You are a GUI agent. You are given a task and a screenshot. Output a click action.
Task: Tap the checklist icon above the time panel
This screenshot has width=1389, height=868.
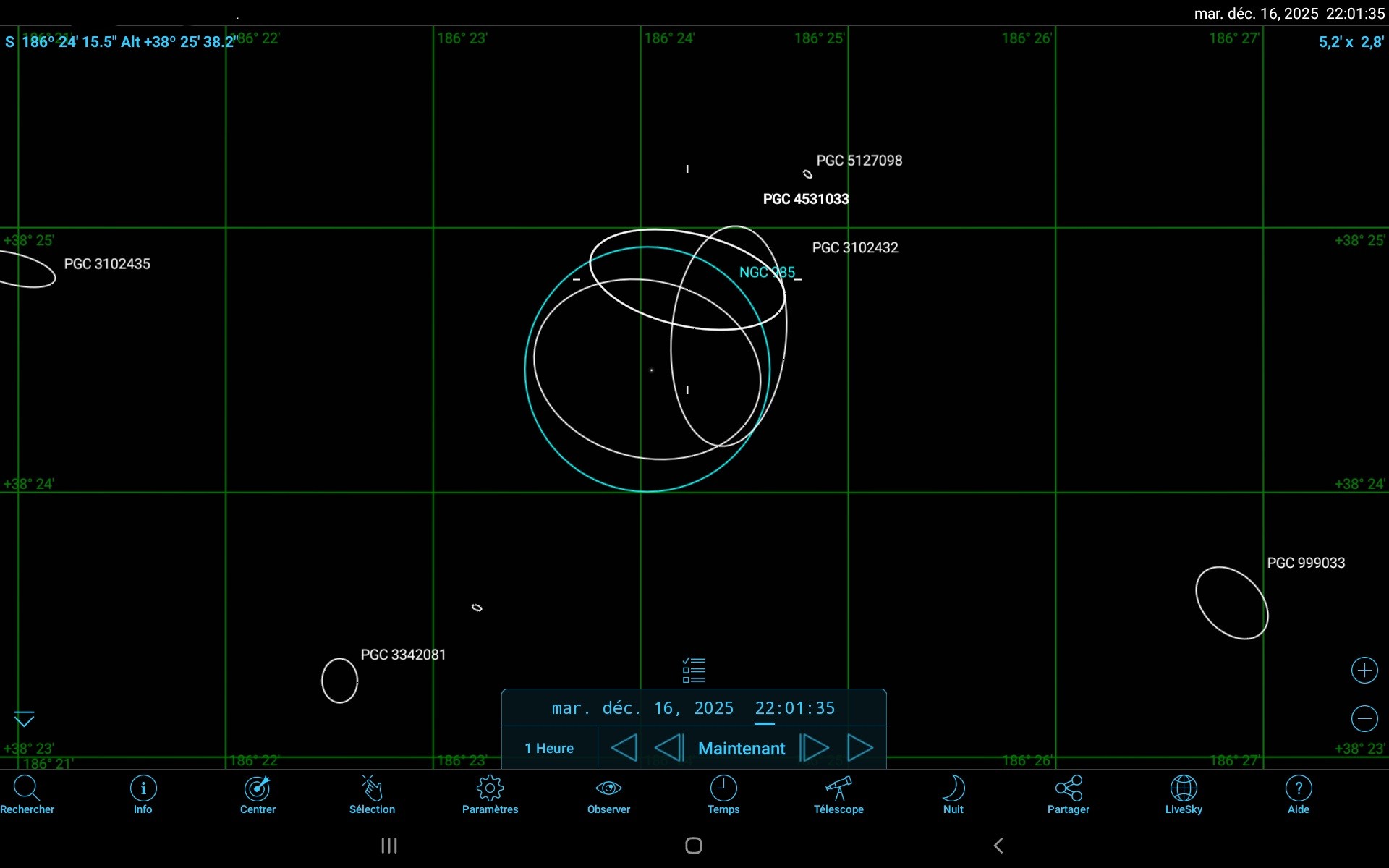click(x=694, y=671)
